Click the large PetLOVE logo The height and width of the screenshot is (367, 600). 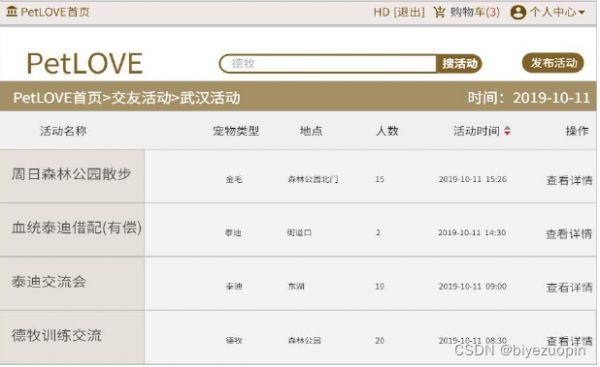85,63
